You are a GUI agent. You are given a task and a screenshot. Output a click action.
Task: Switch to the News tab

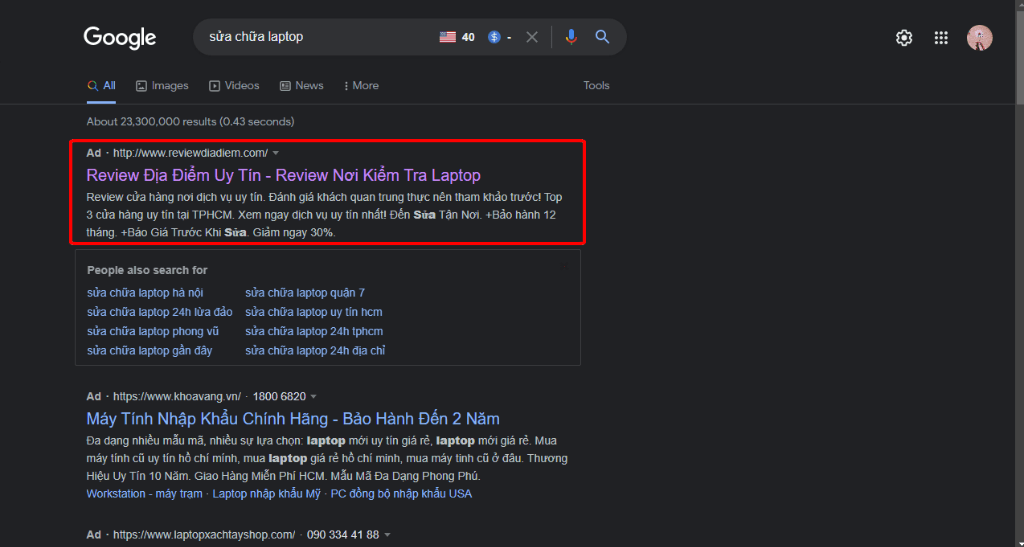(302, 86)
